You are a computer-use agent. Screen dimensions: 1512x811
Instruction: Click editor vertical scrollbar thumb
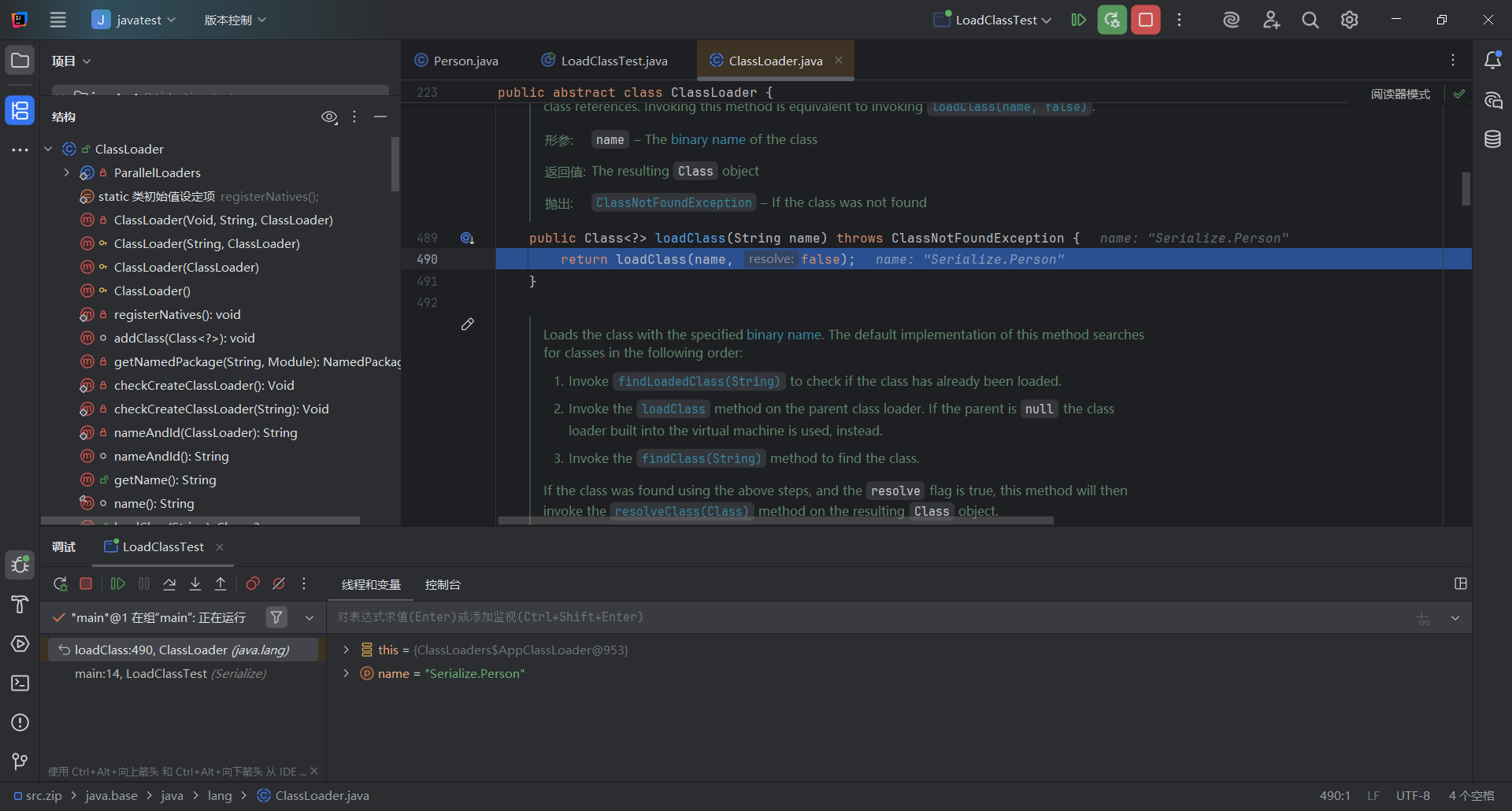pyautogui.click(x=1466, y=189)
